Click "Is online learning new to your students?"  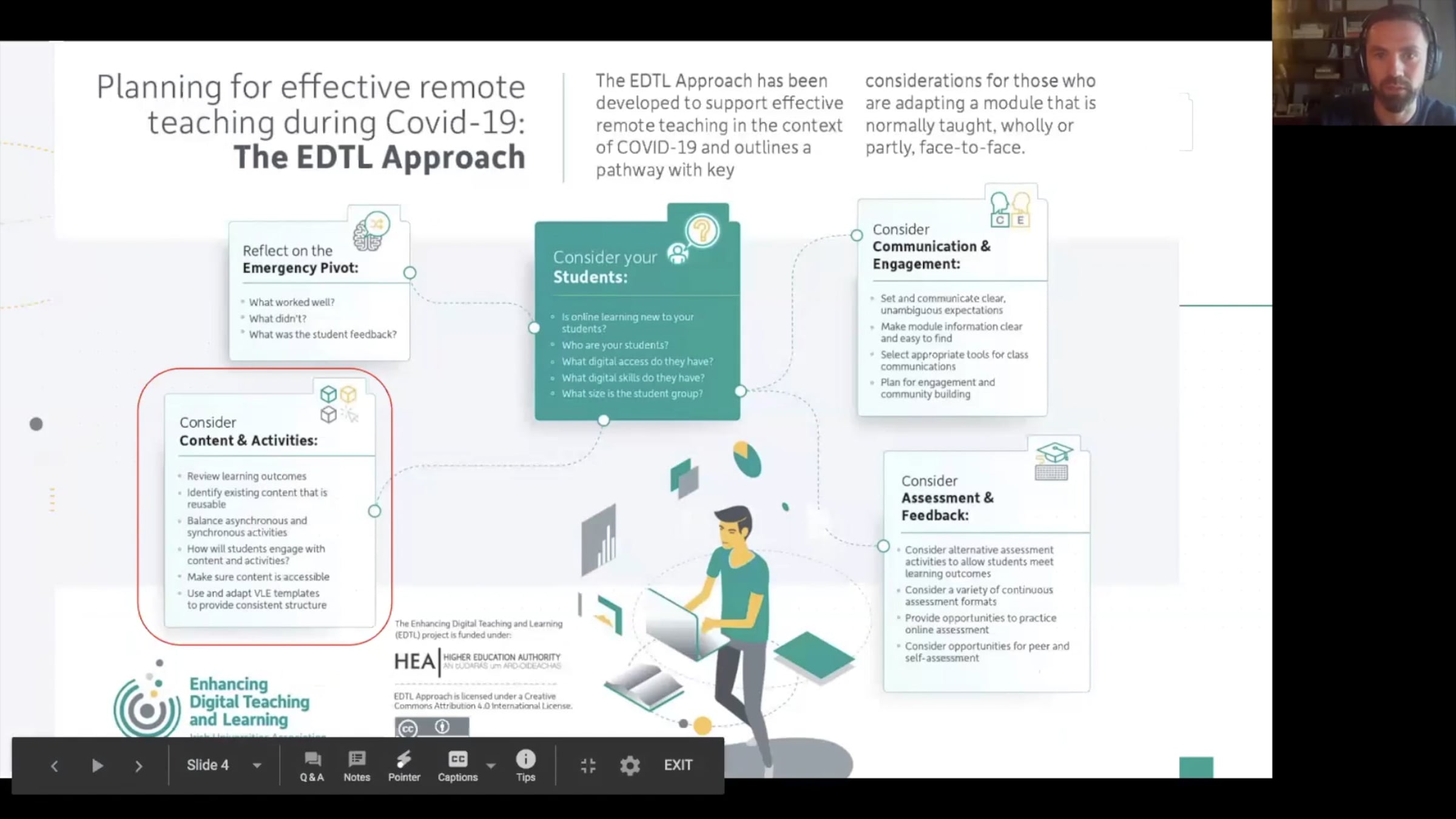pyautogui.click(x=627, y=323)
